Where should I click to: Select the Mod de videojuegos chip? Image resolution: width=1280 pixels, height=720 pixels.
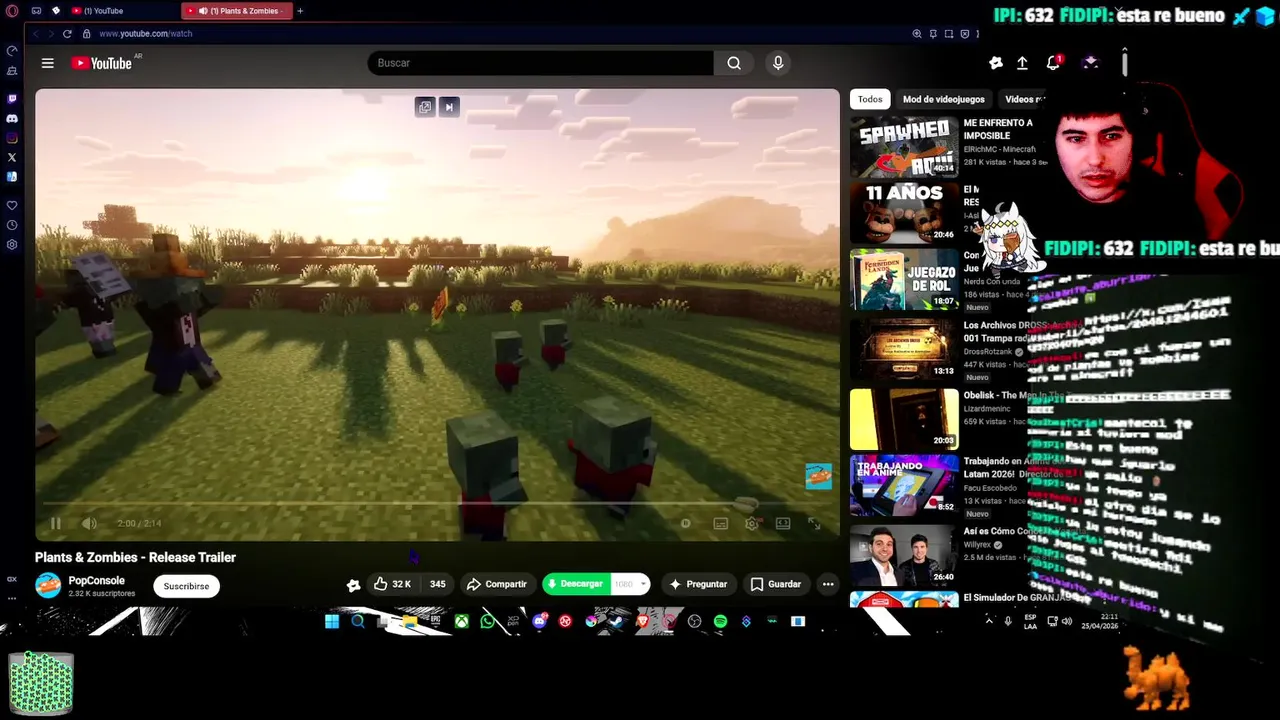point(944,99)
